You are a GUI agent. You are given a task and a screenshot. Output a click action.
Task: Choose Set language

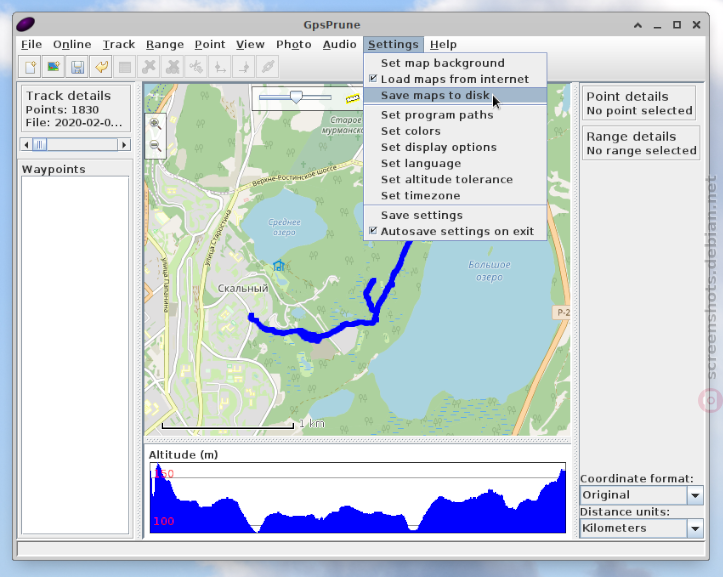click(455, 163)
